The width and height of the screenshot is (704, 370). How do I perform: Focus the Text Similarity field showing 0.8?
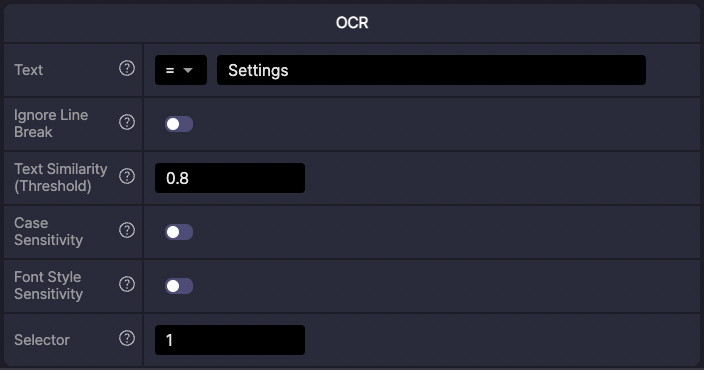point(230,178)
